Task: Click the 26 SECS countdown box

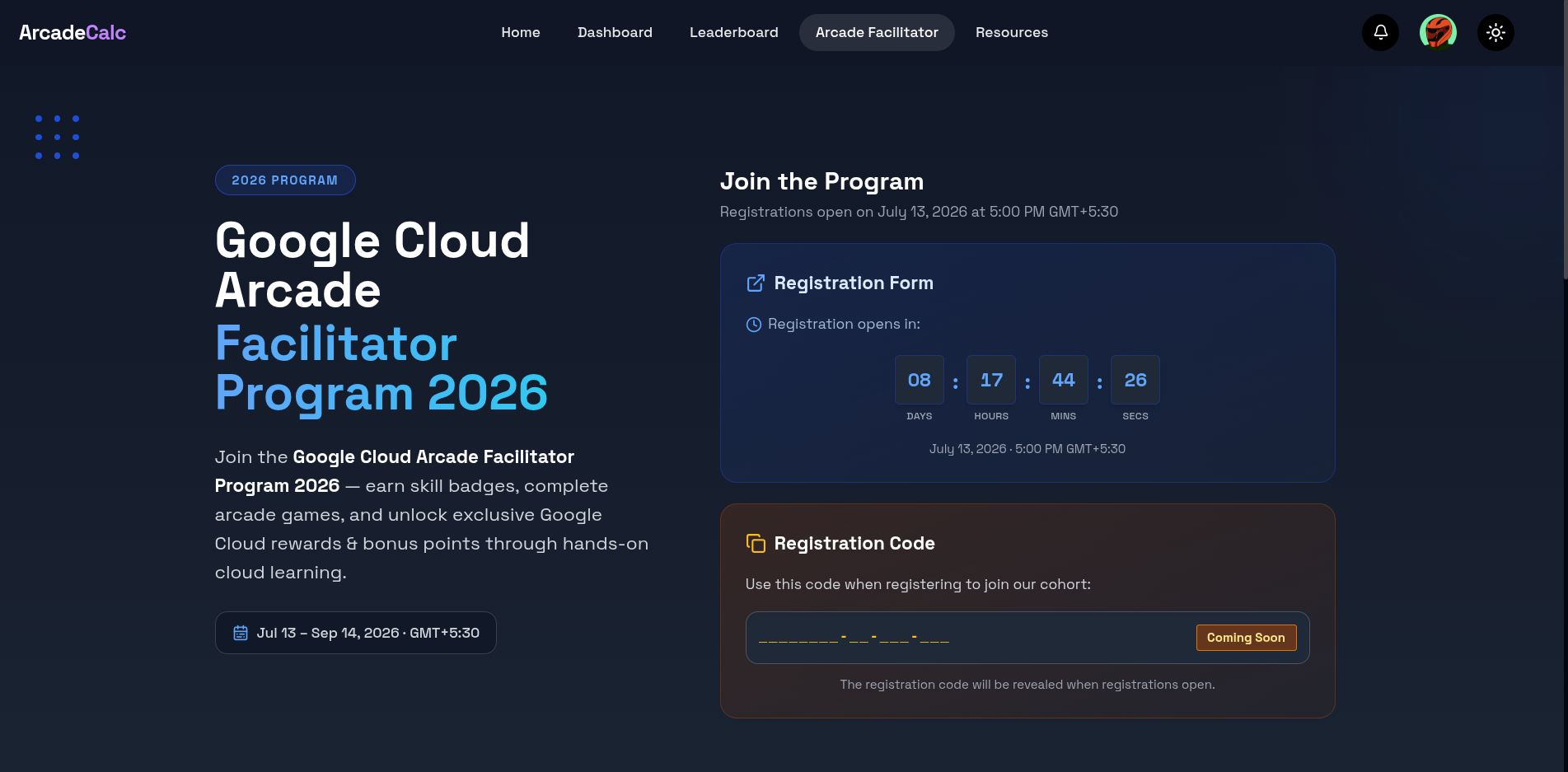Action: (x=1135, y=380)
